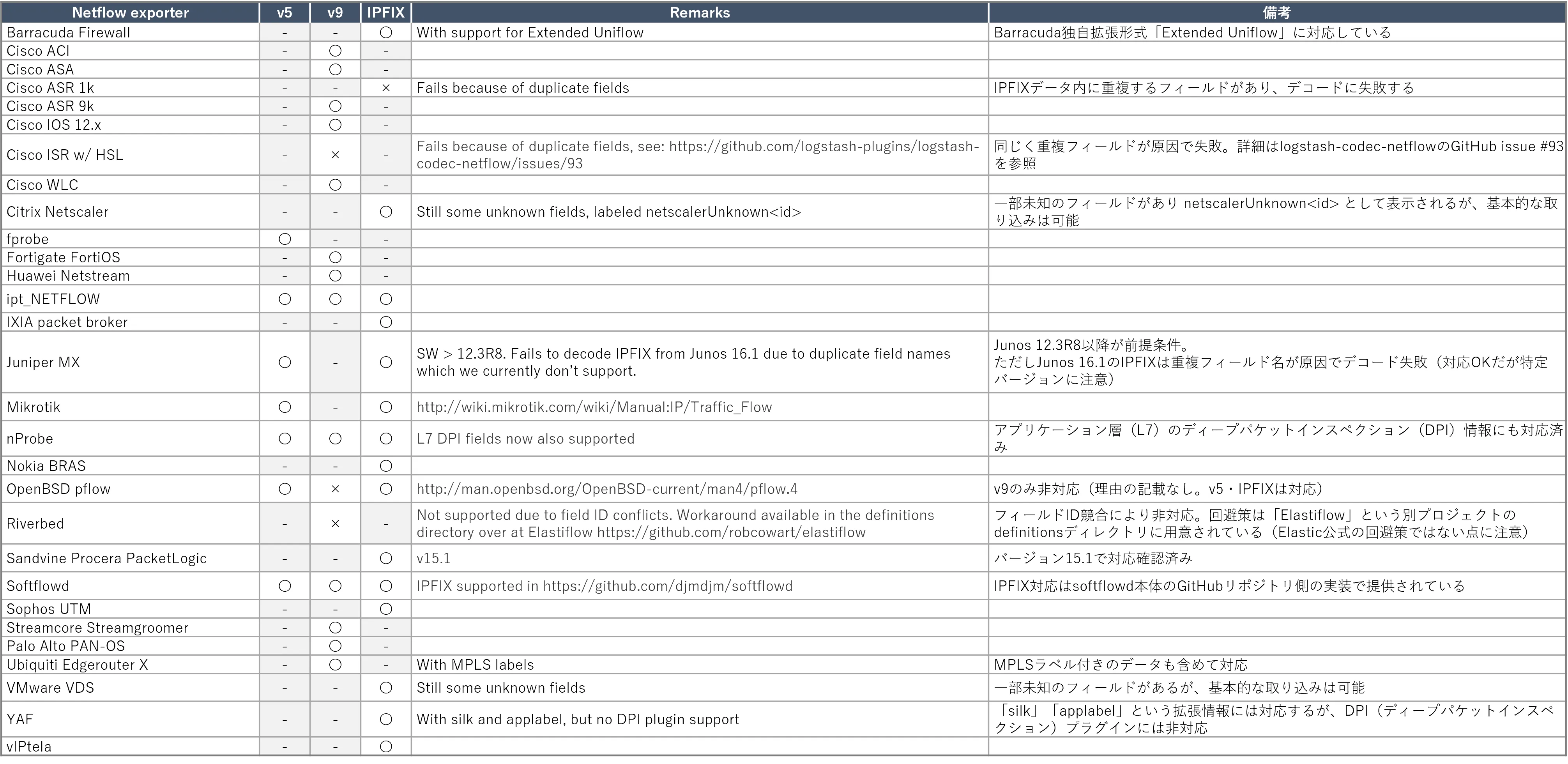
Task: Click the '備考' column header
Action: [1276, 12]
